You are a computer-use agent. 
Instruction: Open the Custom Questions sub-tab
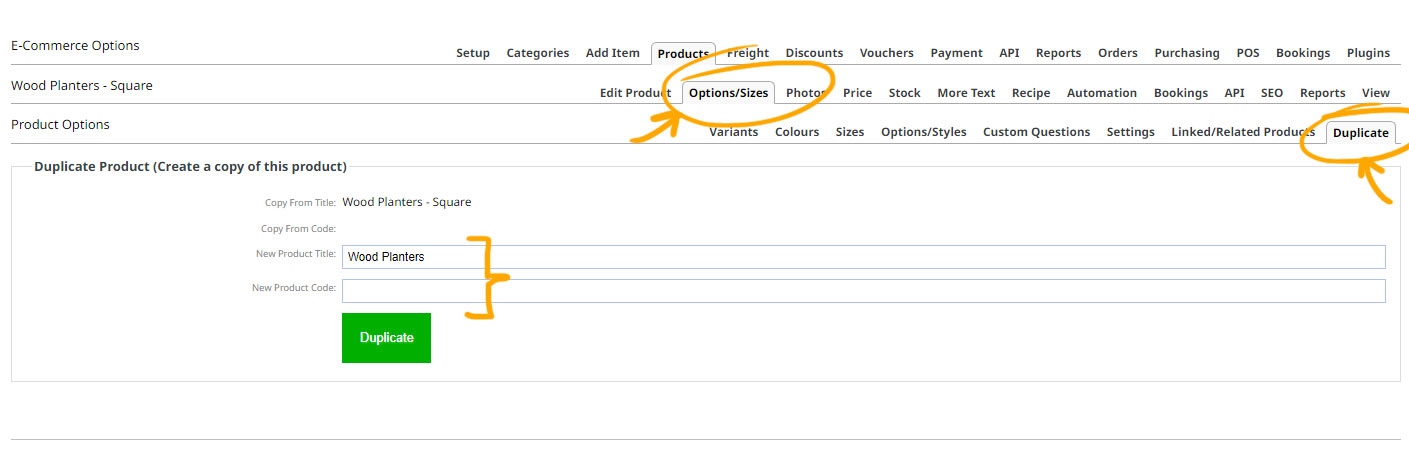pyautogui.click(x=1037, y=132)
